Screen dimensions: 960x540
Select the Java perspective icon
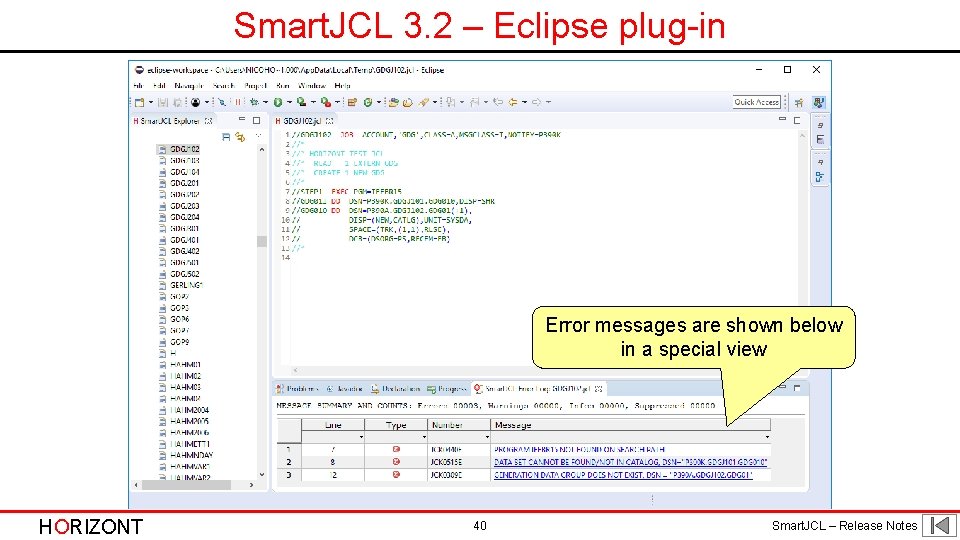[819, 102]
